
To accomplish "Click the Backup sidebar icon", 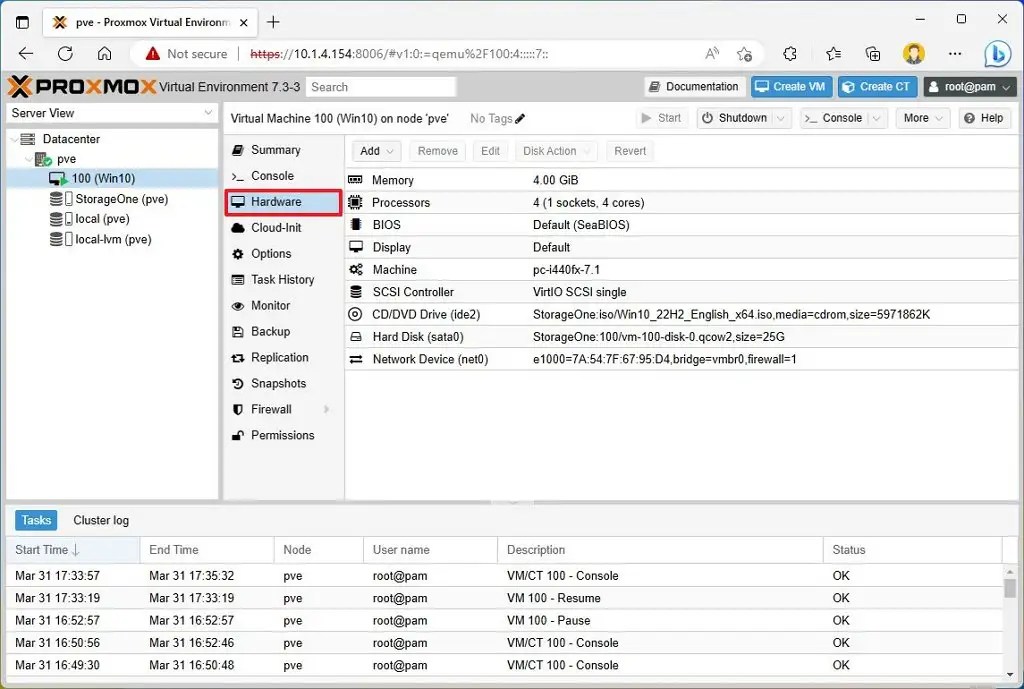I will click(241, 331).
